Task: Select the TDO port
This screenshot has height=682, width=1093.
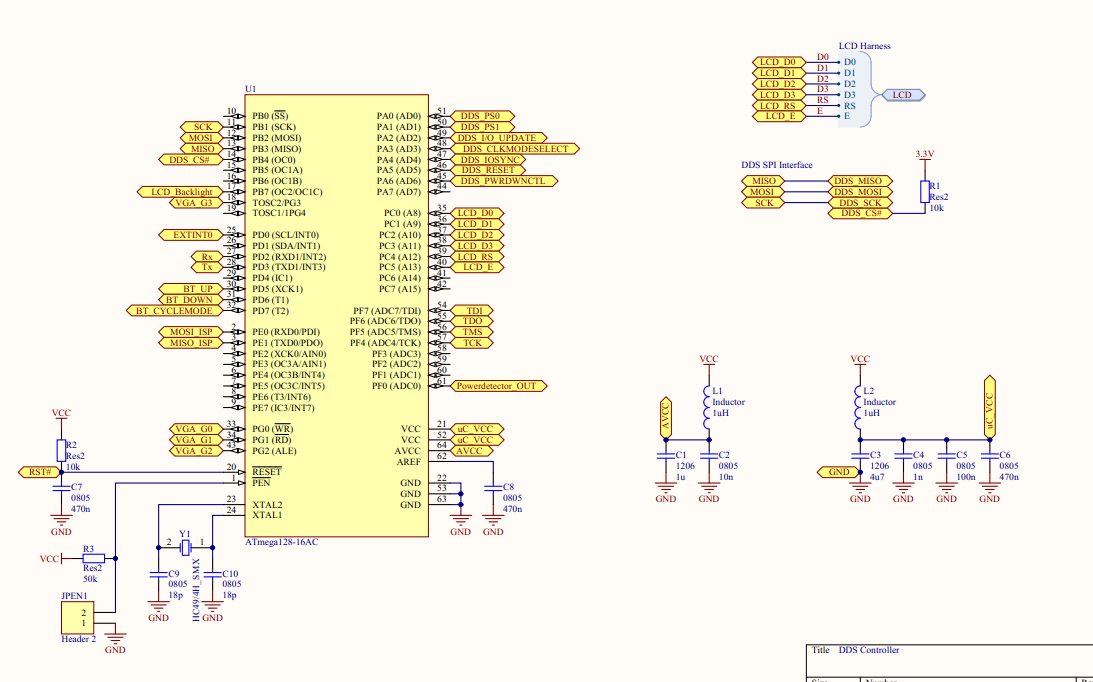Action: 472,321
